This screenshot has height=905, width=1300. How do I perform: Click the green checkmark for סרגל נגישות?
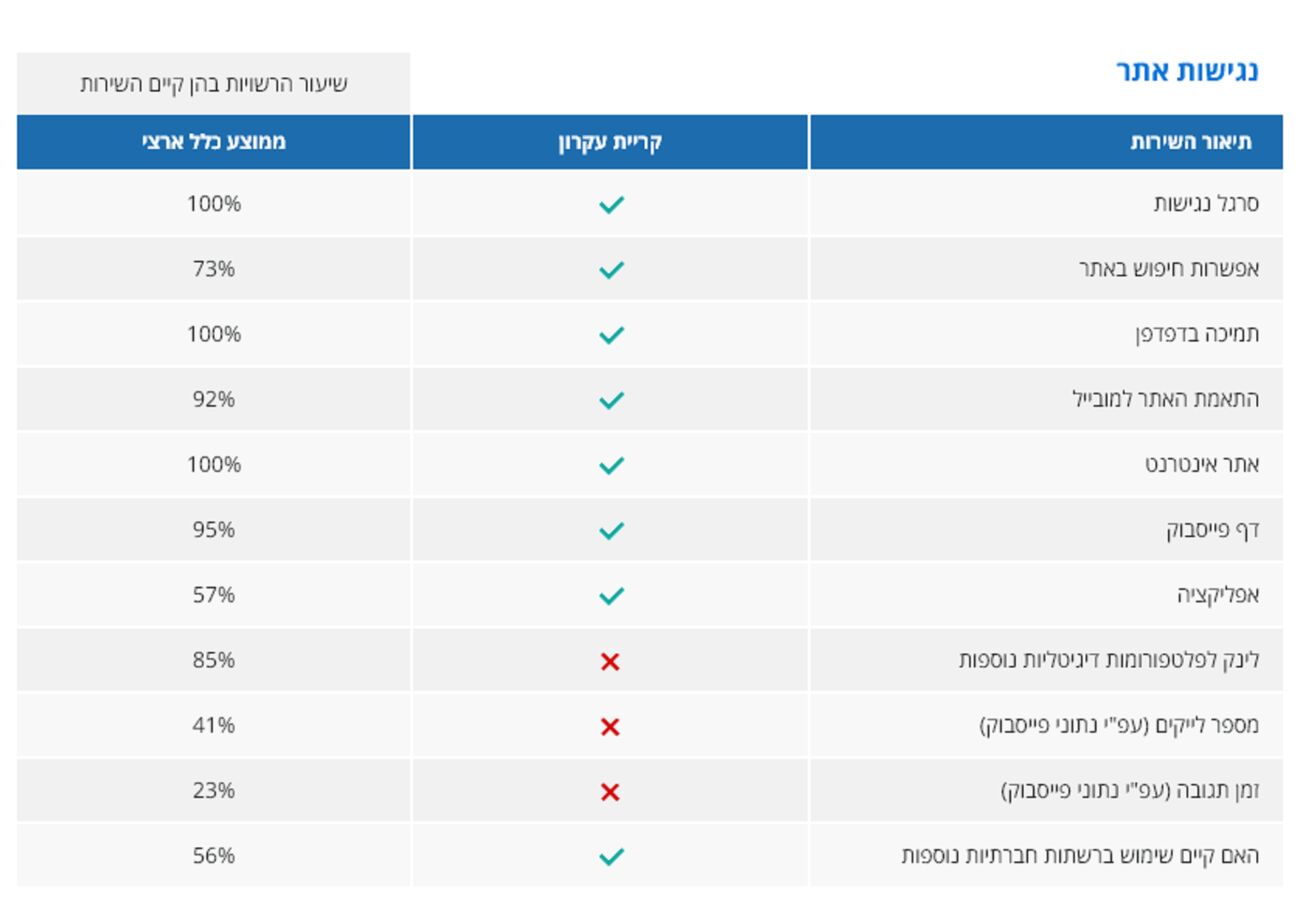611,204
